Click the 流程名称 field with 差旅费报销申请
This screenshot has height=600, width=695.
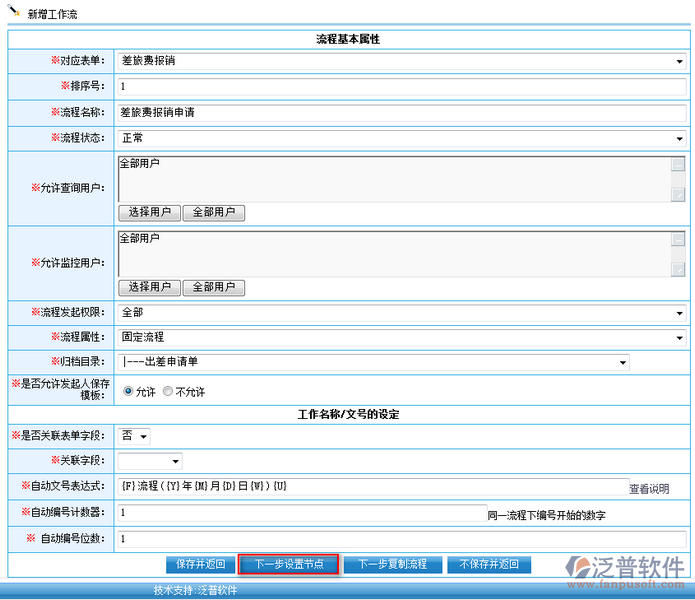coord(402,113)
